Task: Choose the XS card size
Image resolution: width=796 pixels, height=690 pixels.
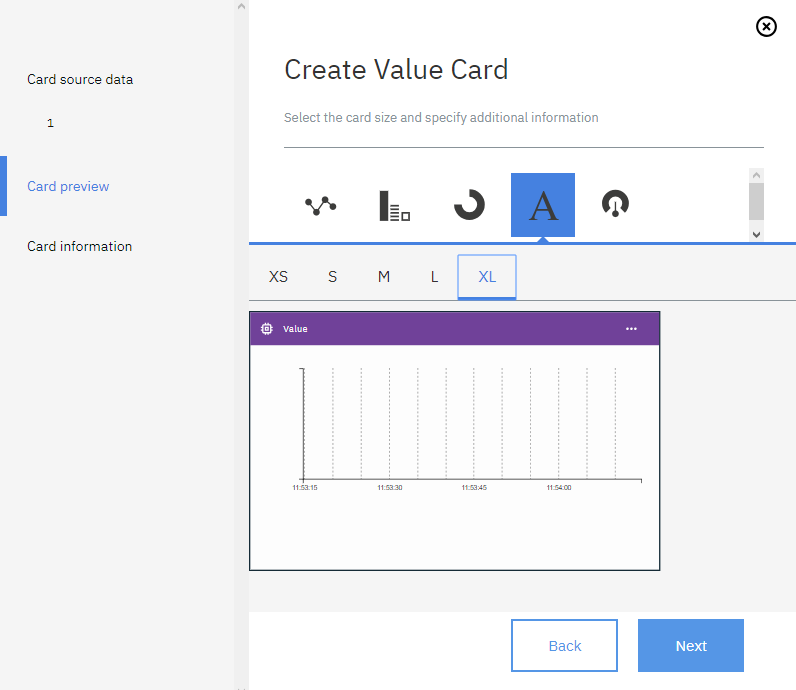Action: [278, 277]
